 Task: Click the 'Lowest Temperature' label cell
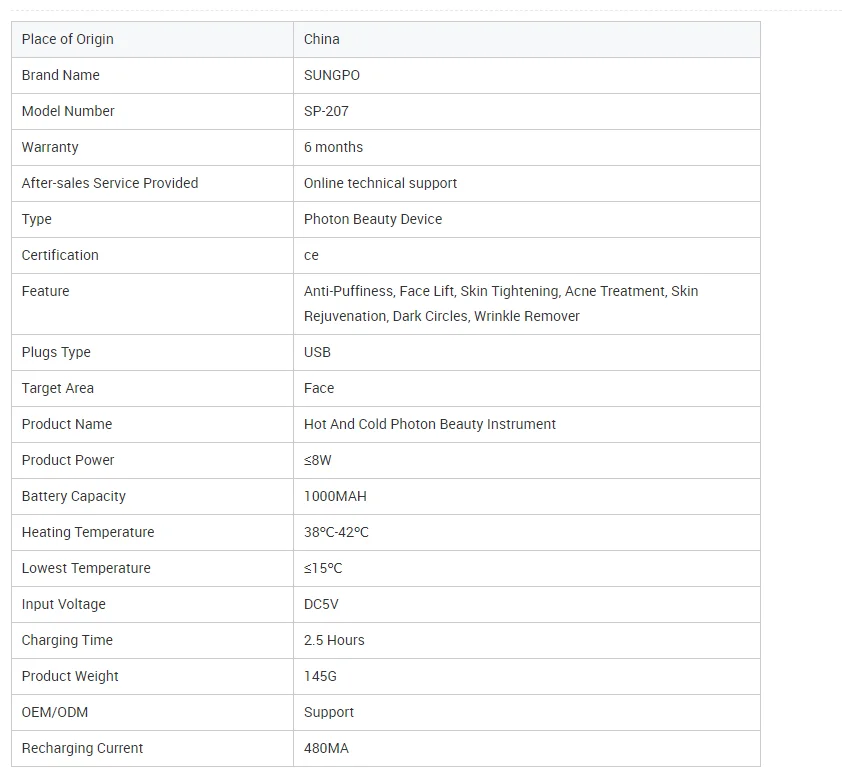(86, 568)
